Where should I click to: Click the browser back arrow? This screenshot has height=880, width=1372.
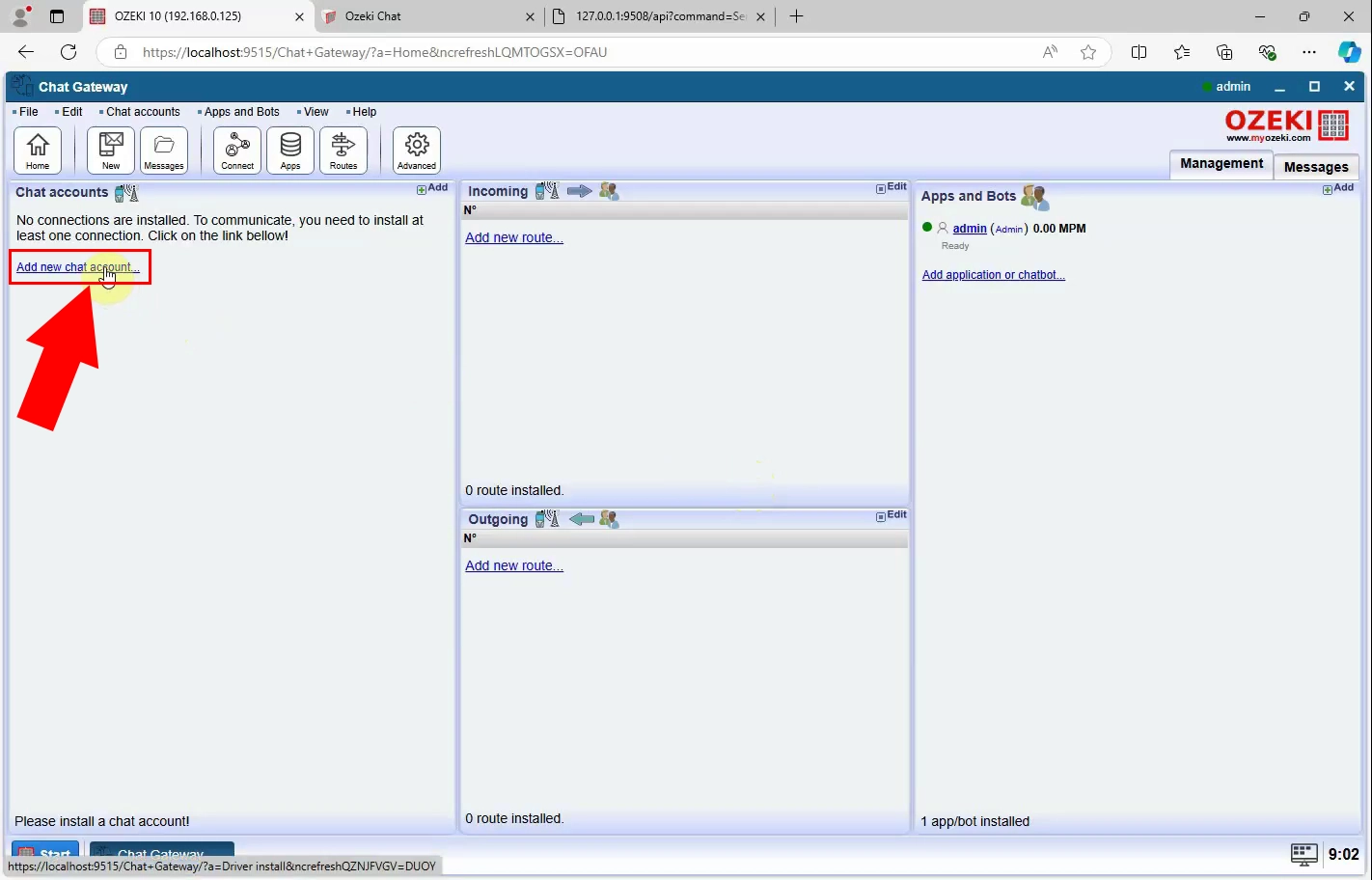tap(26, 52)
